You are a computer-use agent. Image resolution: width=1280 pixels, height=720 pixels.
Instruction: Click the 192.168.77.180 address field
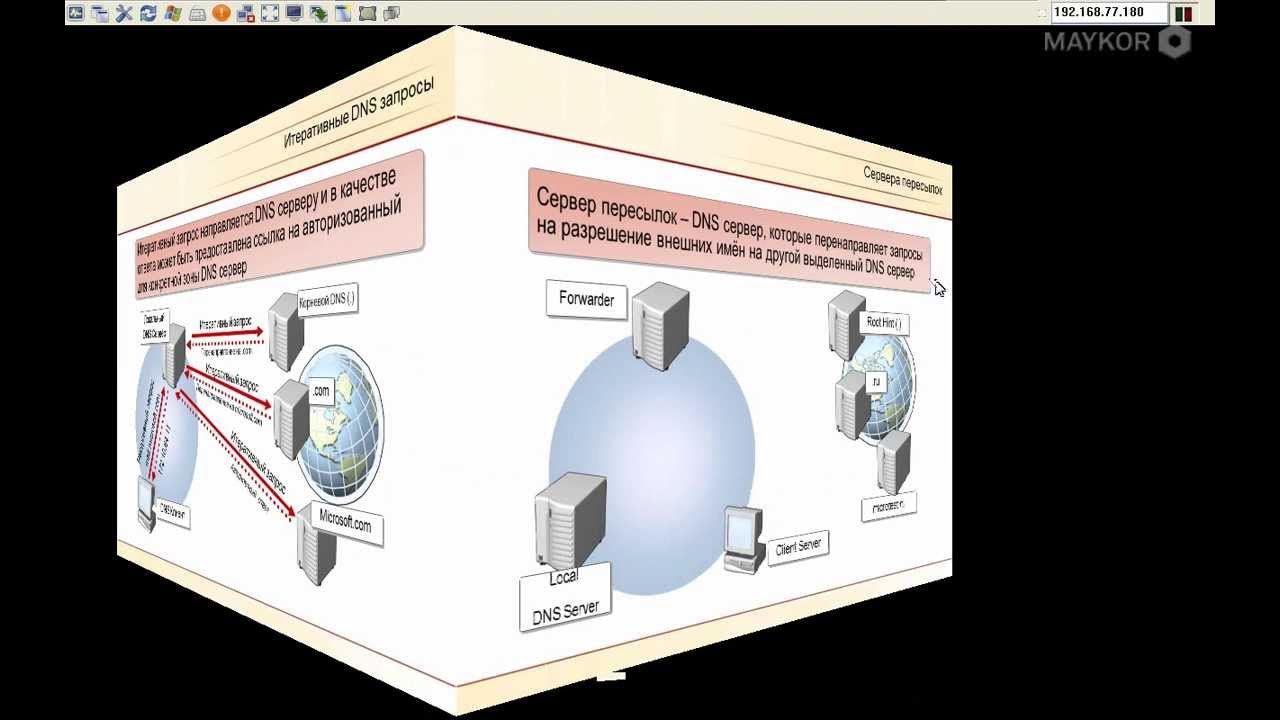(1109, 13)
